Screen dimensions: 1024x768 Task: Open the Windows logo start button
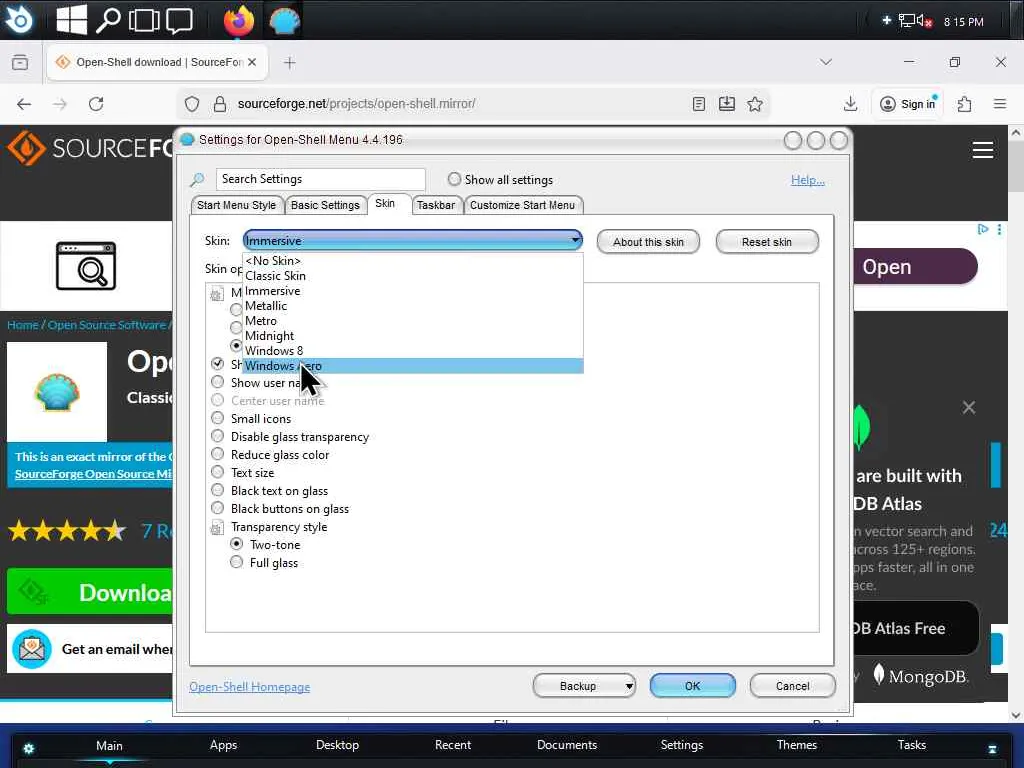[71, 20]
